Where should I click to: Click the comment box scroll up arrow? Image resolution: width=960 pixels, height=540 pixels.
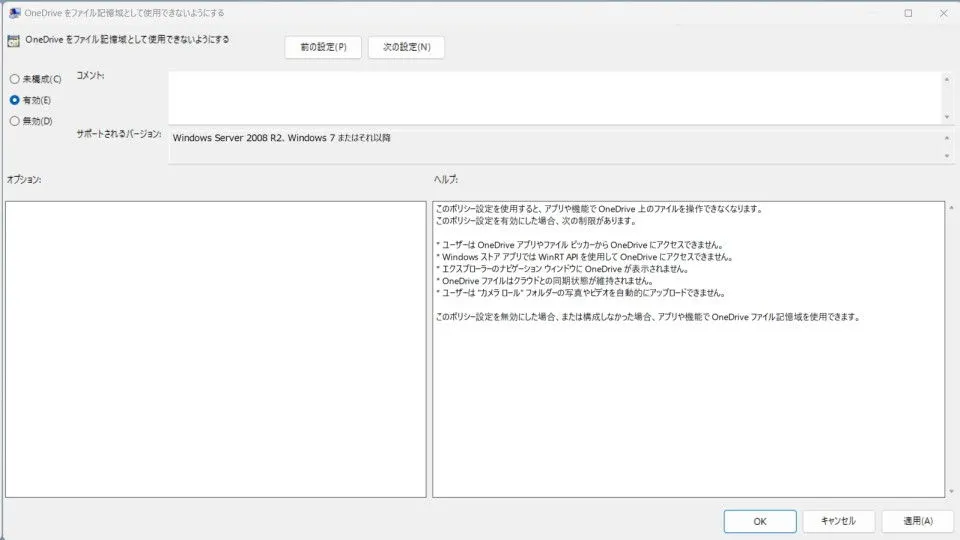[947, 80]
